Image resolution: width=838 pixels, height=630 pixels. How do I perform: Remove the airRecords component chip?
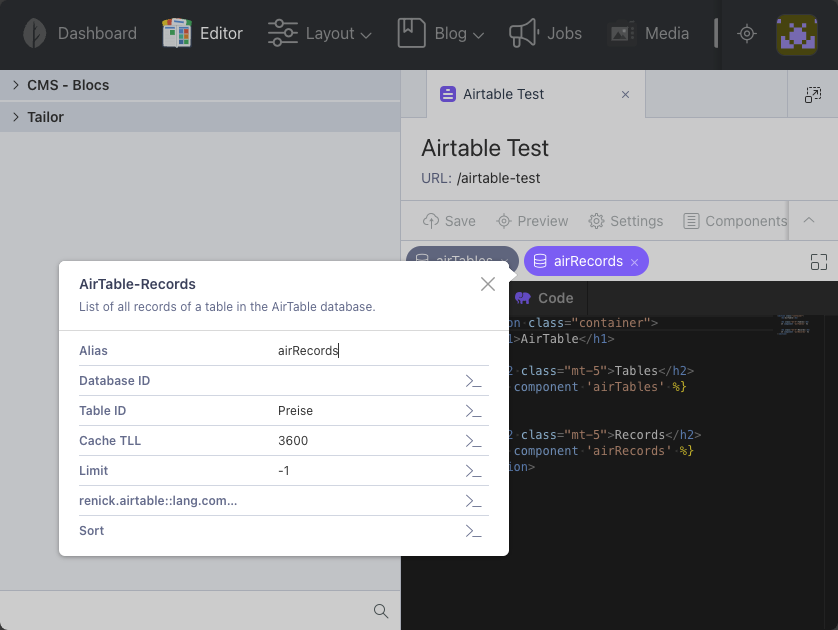coord(634,262)
